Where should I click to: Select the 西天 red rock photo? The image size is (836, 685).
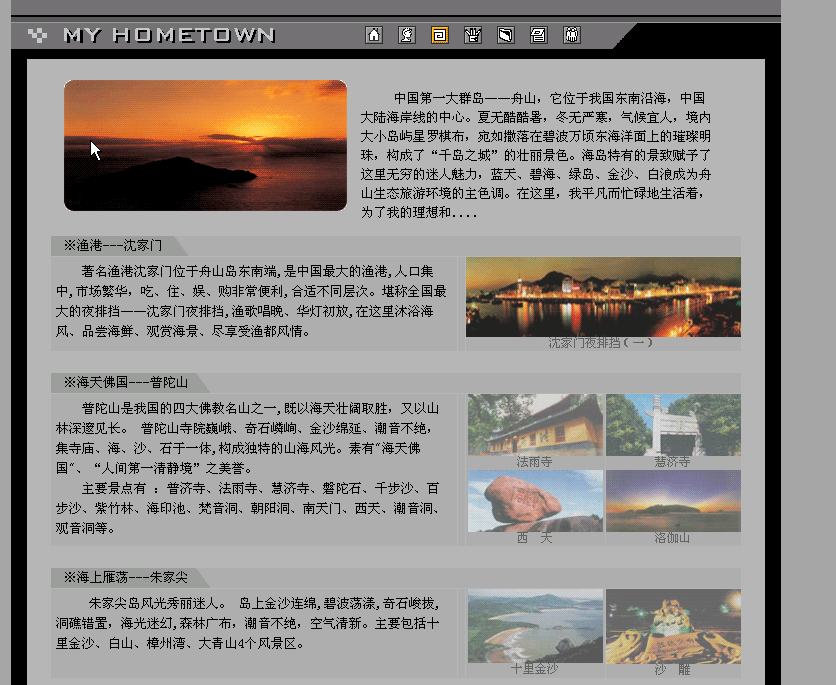[535, 500]
